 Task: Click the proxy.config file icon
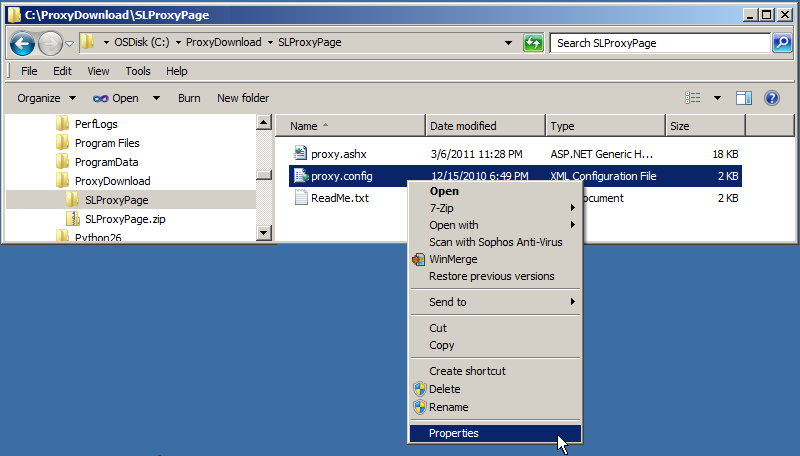[301, 175]
